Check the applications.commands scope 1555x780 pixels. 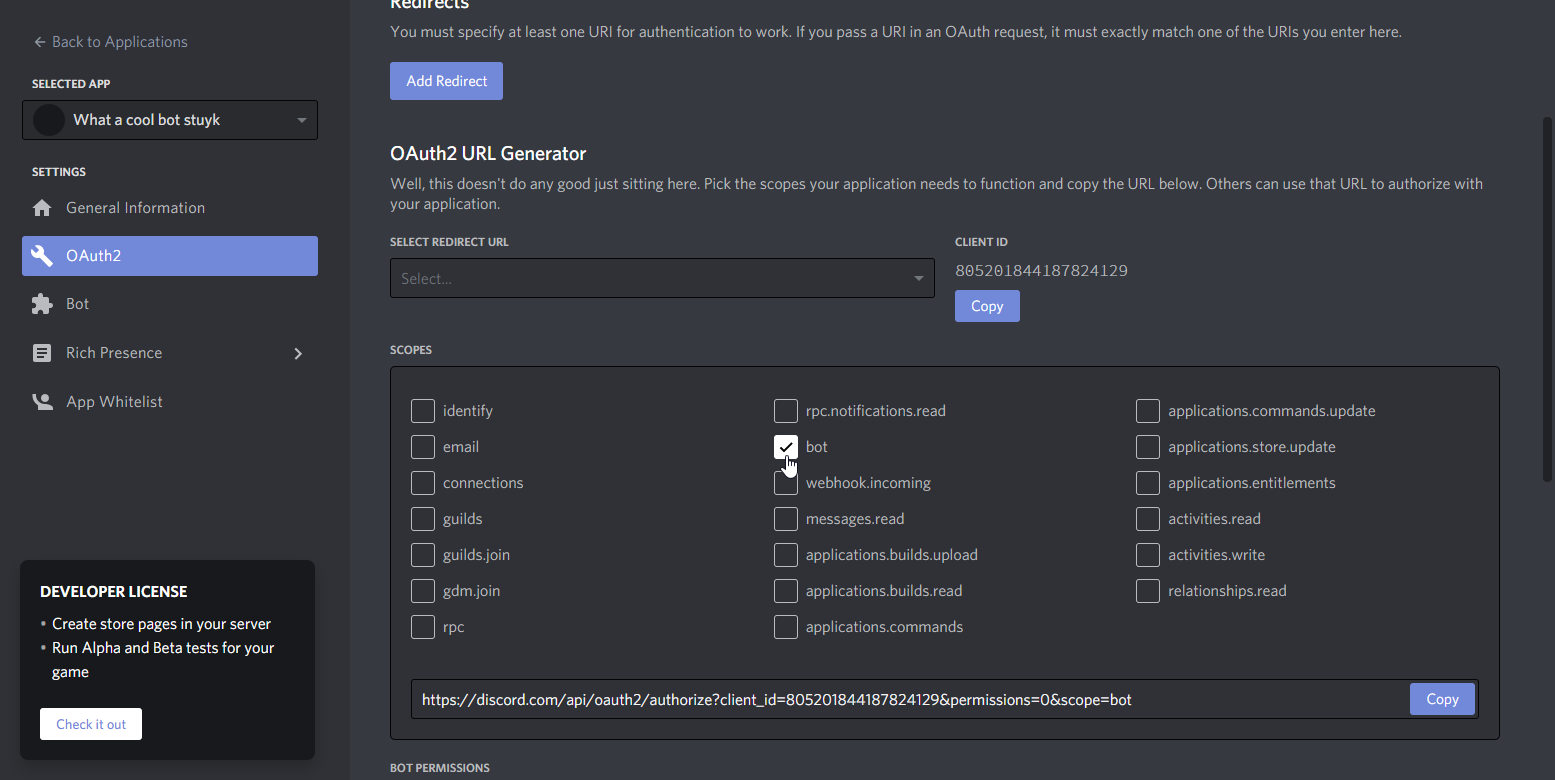[x=786, y=627]
